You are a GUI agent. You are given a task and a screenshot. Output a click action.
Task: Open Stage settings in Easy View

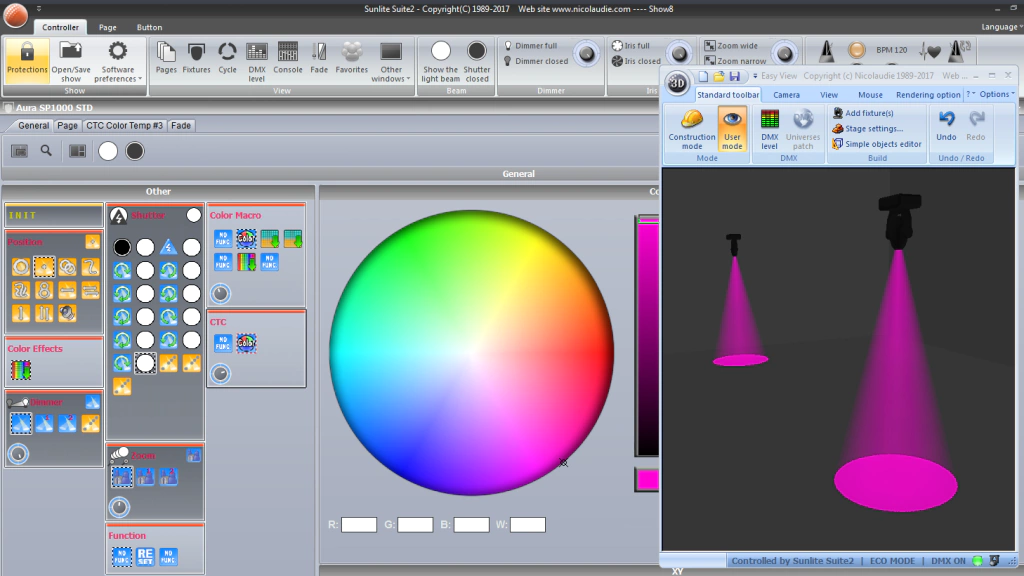click(867, 129)
